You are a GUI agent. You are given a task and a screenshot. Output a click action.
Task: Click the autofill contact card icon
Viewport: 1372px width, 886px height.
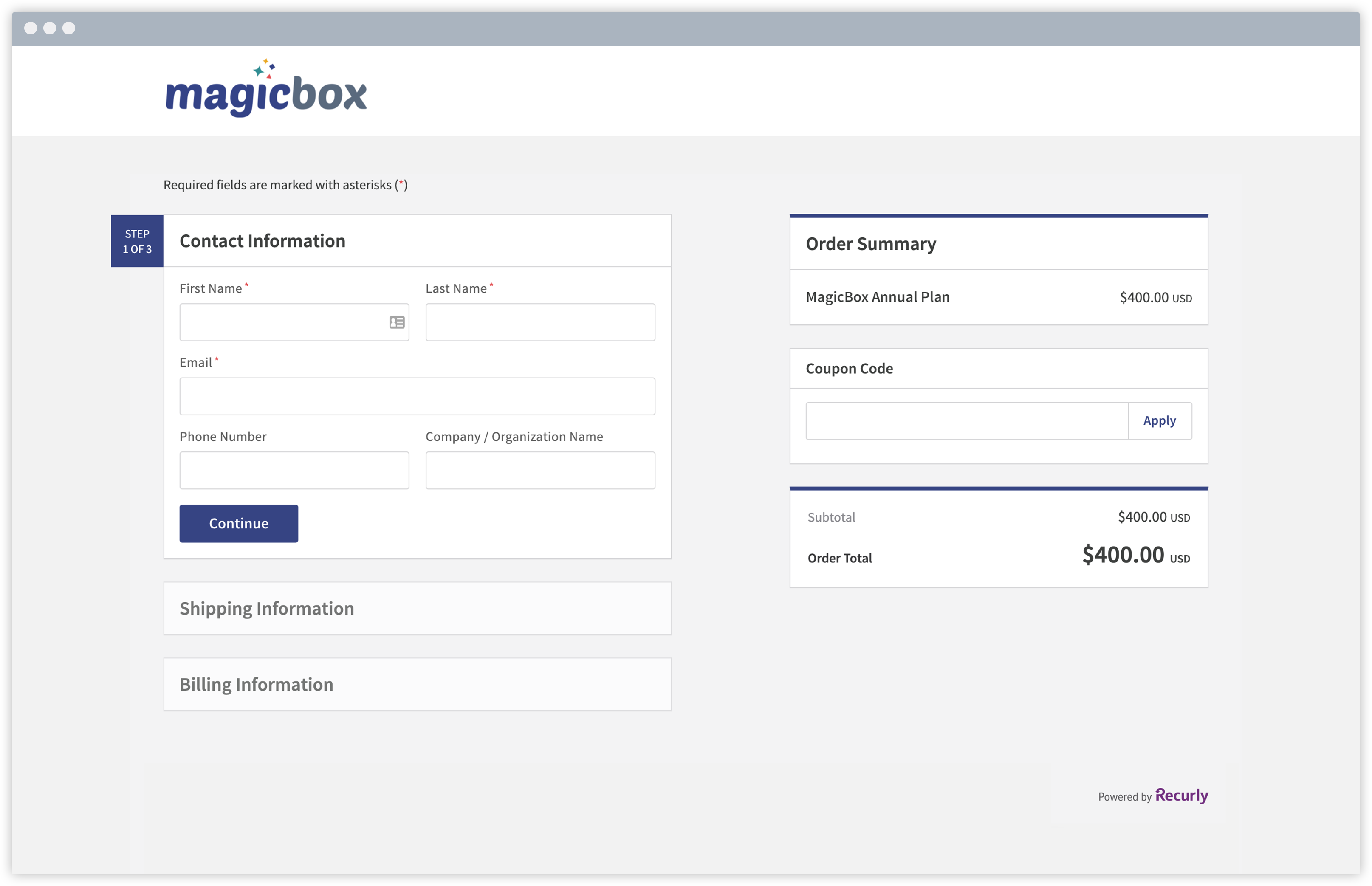point(397,322)
